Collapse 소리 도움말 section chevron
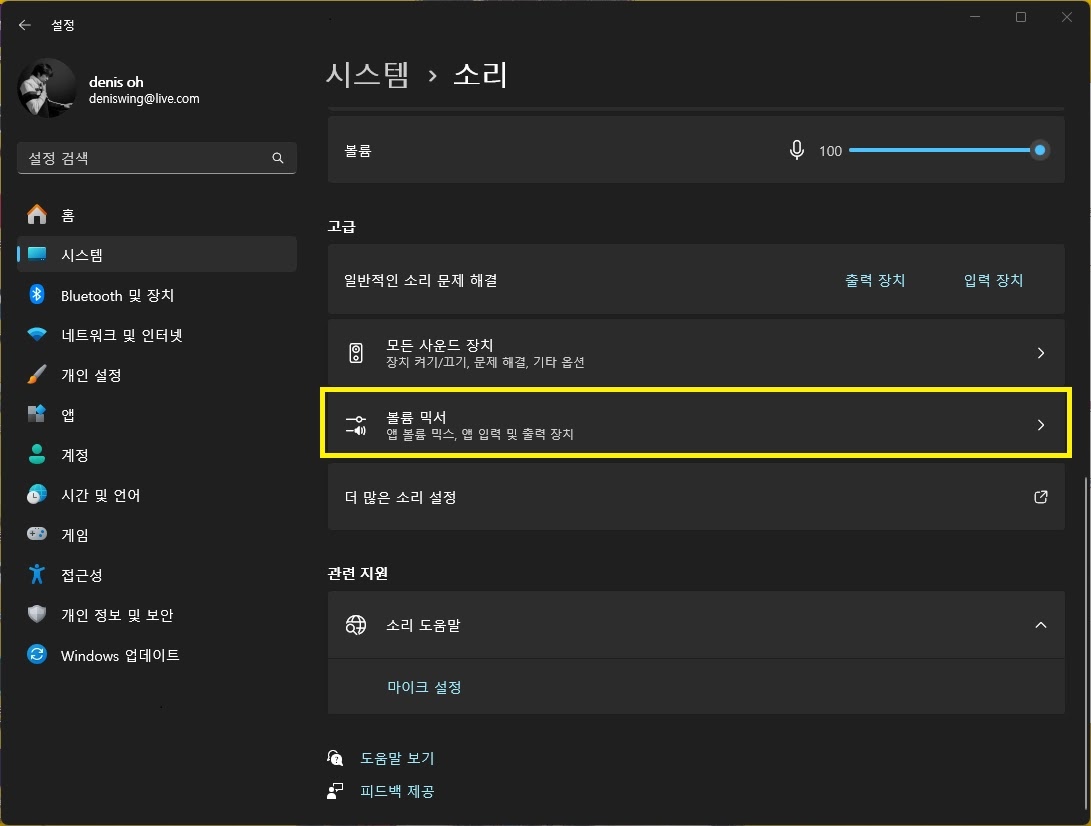 pos(1041,625)
